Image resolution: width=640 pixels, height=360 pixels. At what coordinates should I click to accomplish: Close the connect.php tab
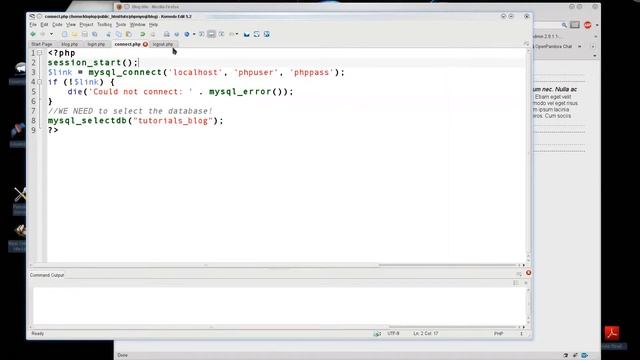(145, 44)
